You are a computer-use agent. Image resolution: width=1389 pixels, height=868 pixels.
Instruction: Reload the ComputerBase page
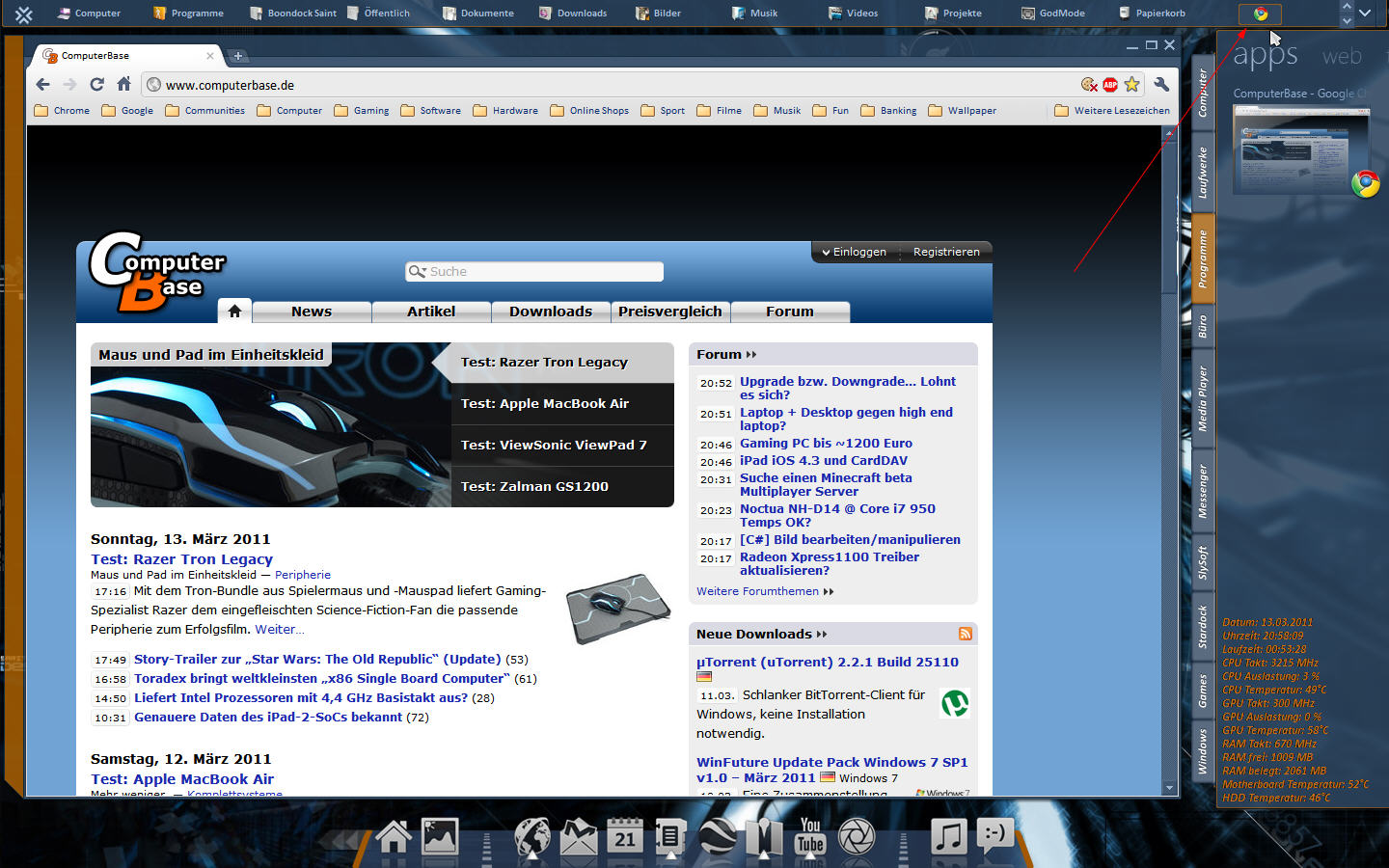point(96,85)
